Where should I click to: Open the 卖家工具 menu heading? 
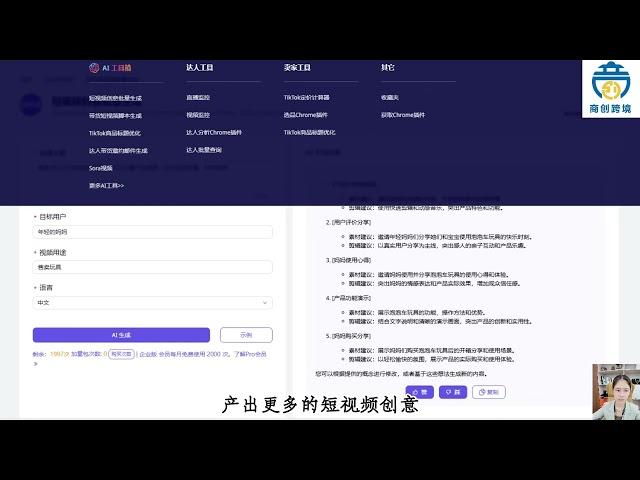(297, 67)
